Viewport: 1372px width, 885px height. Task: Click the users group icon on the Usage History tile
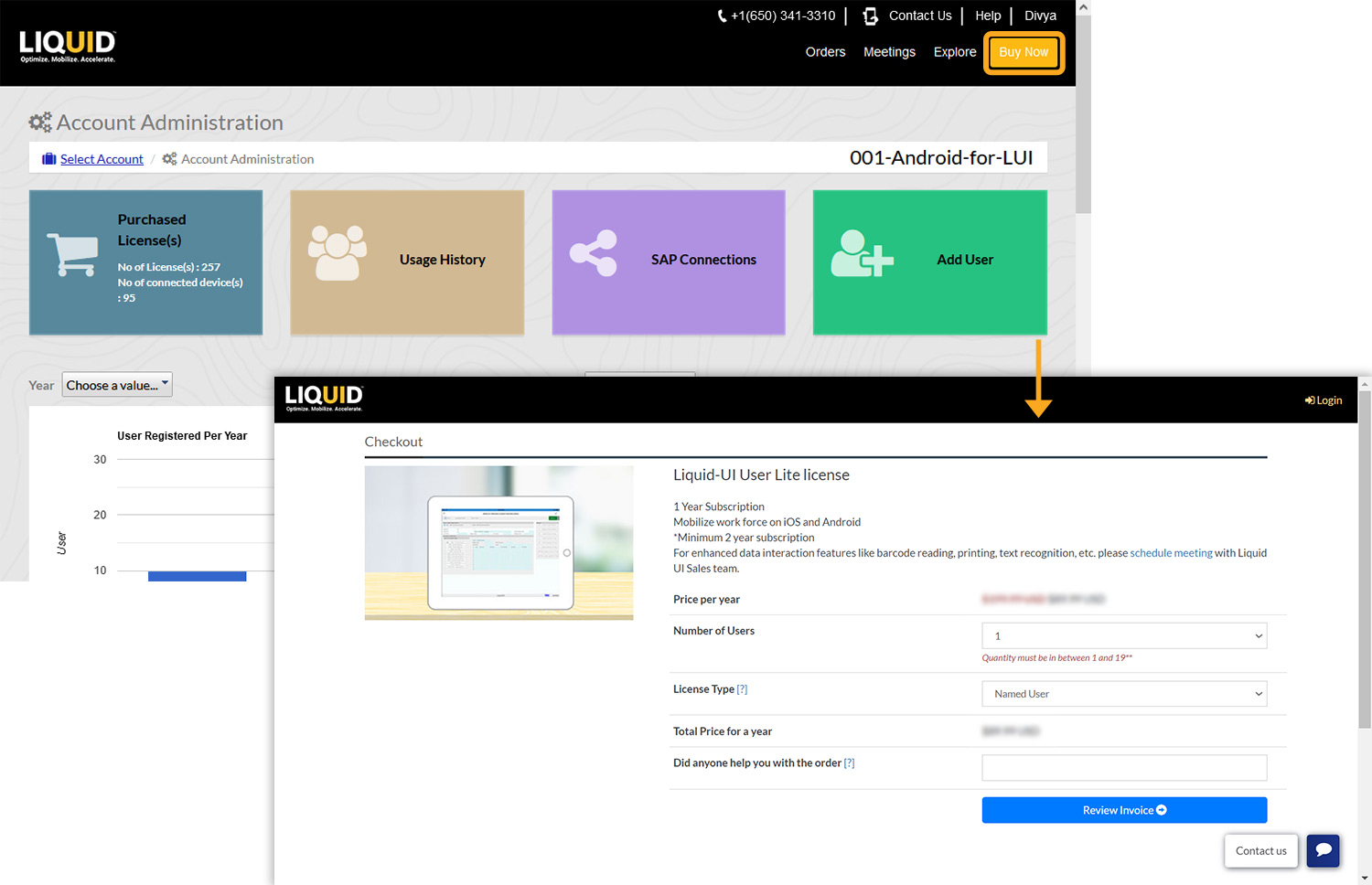[338, 252]
